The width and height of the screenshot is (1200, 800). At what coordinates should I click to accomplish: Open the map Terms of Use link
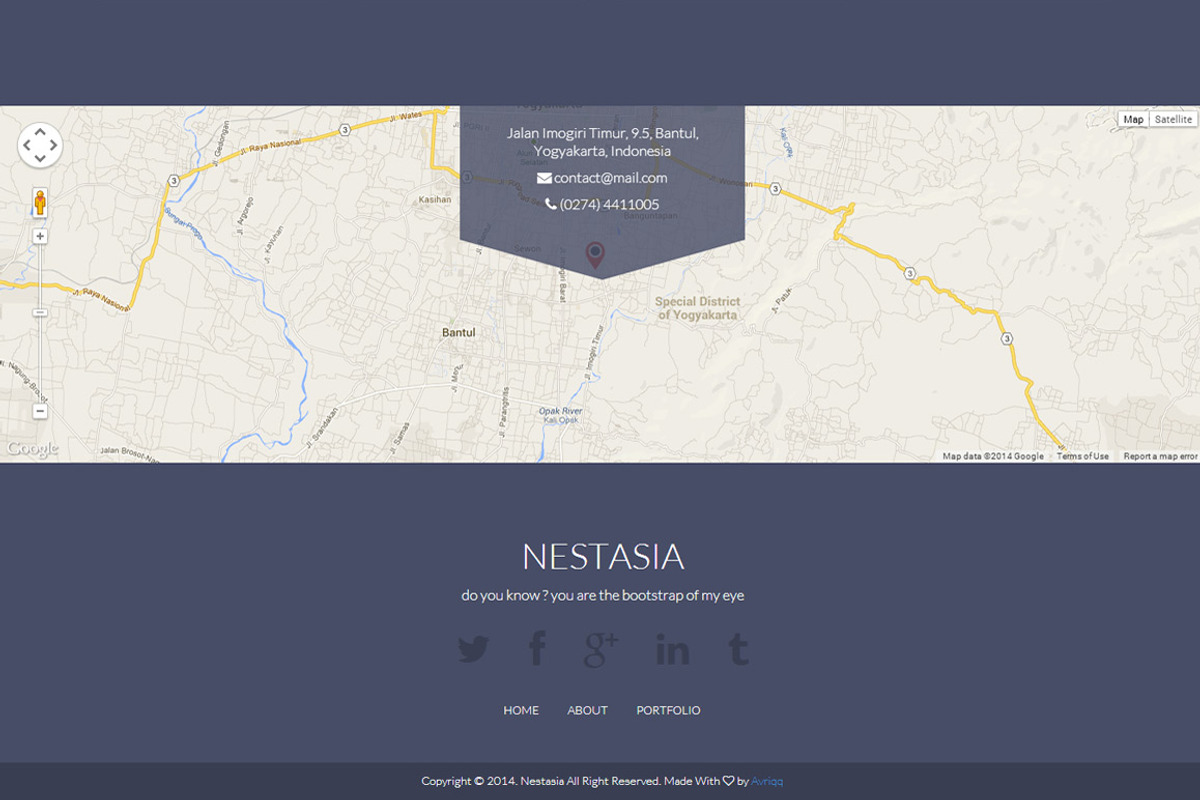[x=1083, y=456]
